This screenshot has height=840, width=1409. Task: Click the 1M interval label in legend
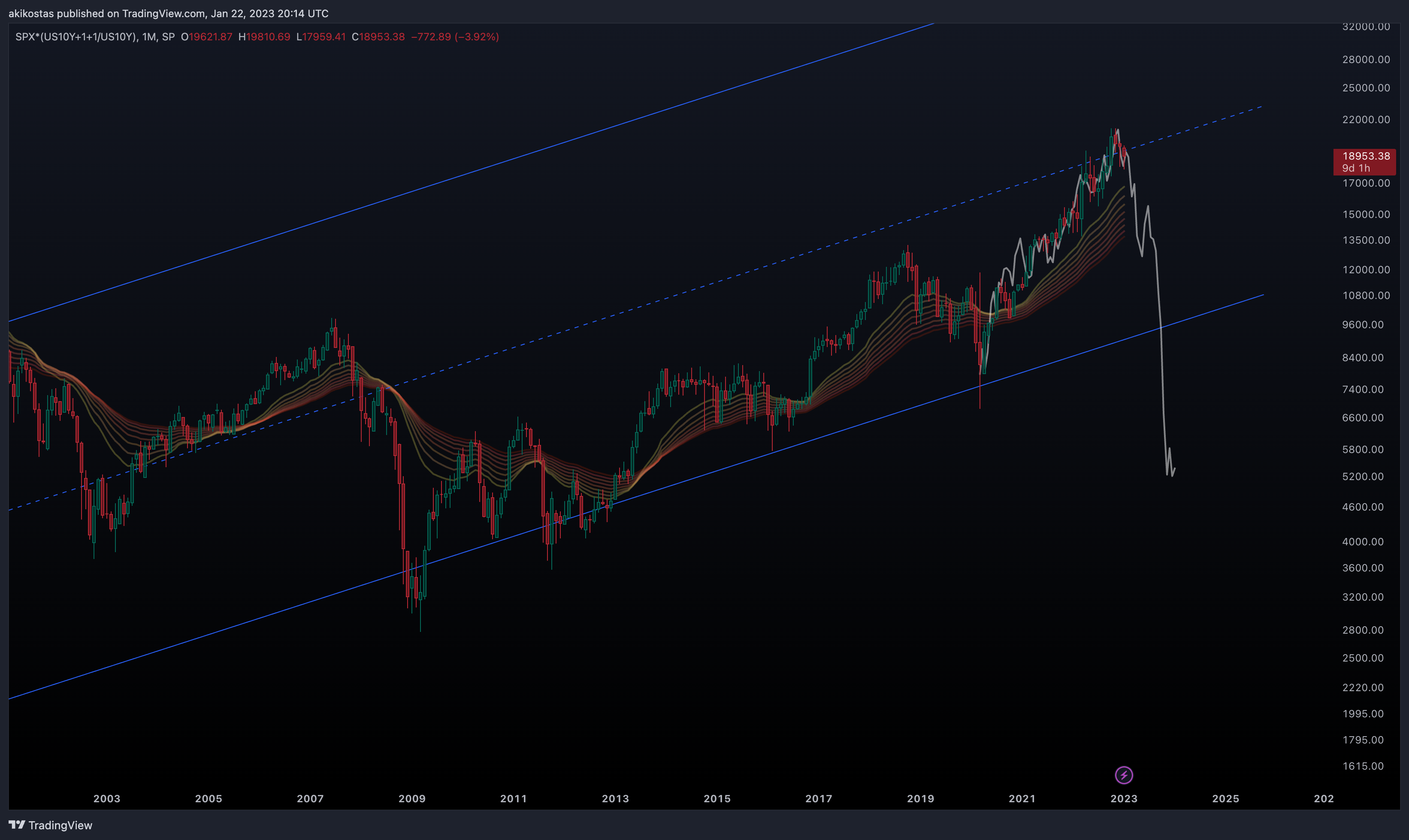[149, 37]
